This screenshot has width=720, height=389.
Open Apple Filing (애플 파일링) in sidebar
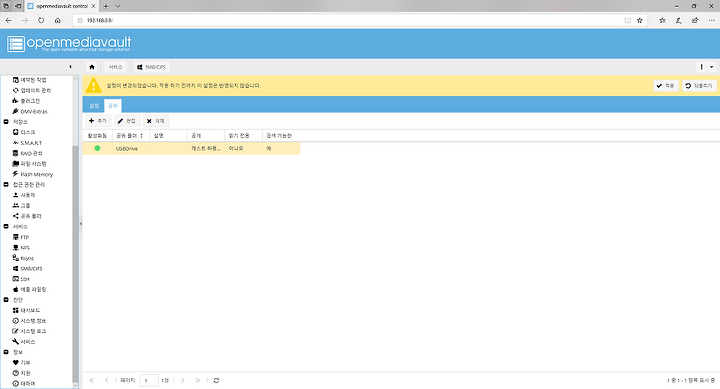[x=29, y=289]
